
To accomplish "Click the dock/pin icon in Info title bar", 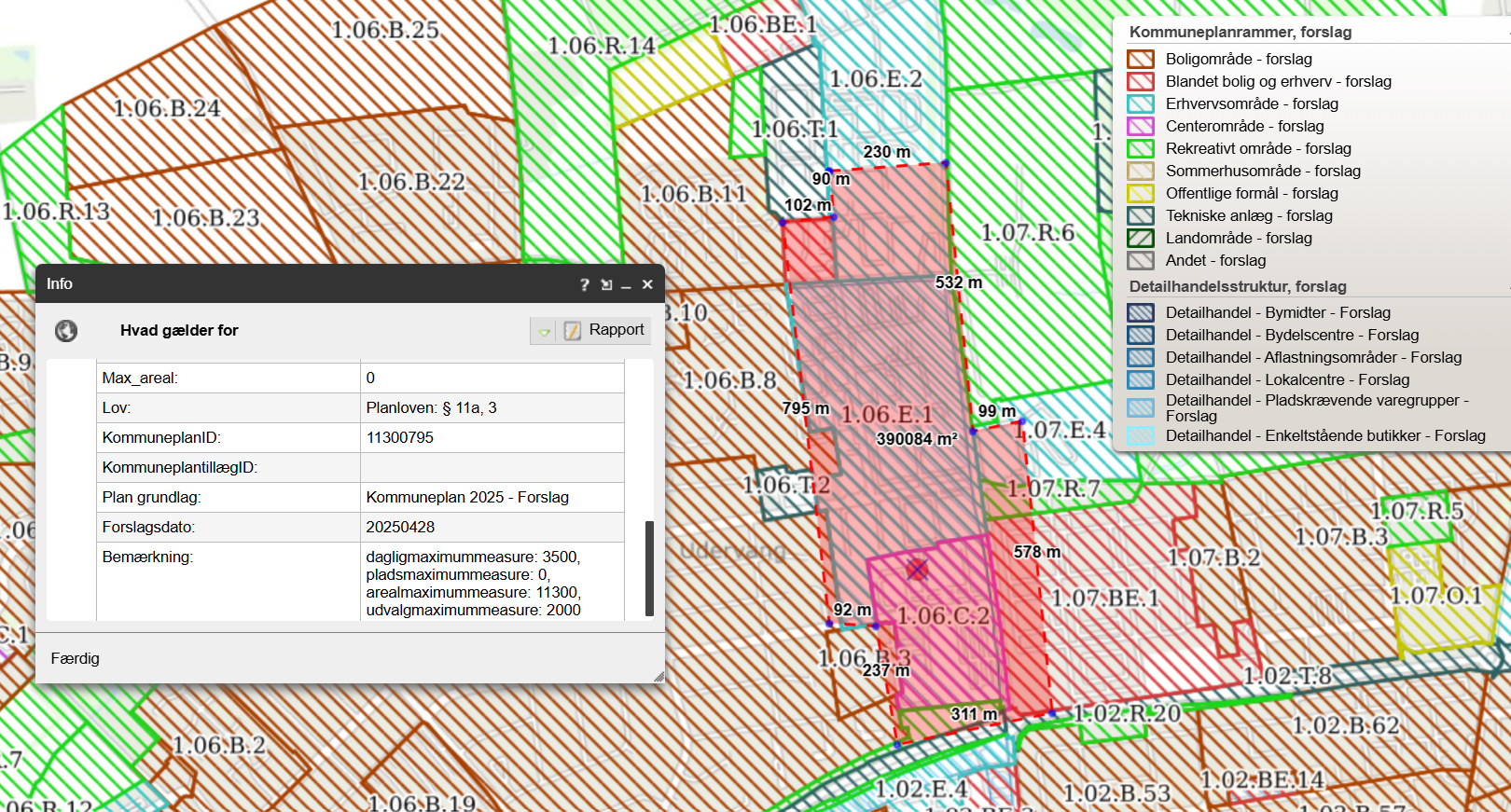I will [606, 284].
